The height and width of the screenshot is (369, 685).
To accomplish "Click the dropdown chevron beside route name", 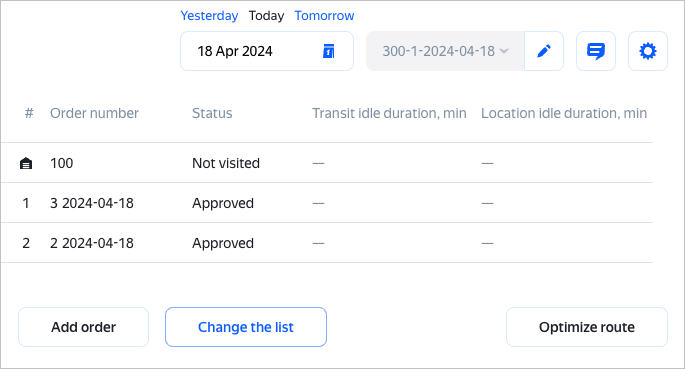I will (504, 51).
